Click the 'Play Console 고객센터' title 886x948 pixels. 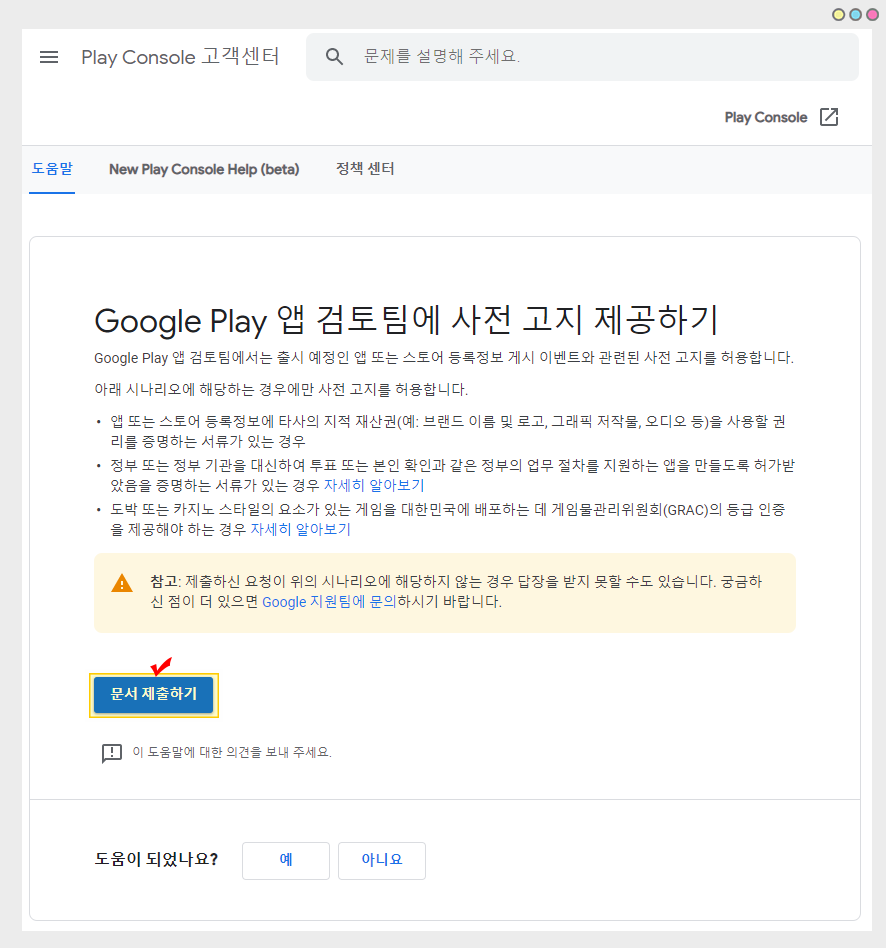pos(180,57)
